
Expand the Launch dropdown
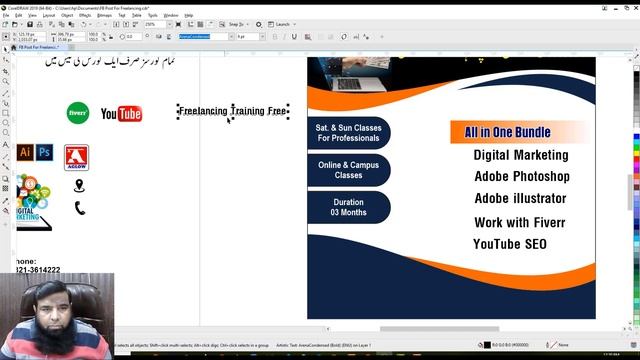tap(295, 24)
